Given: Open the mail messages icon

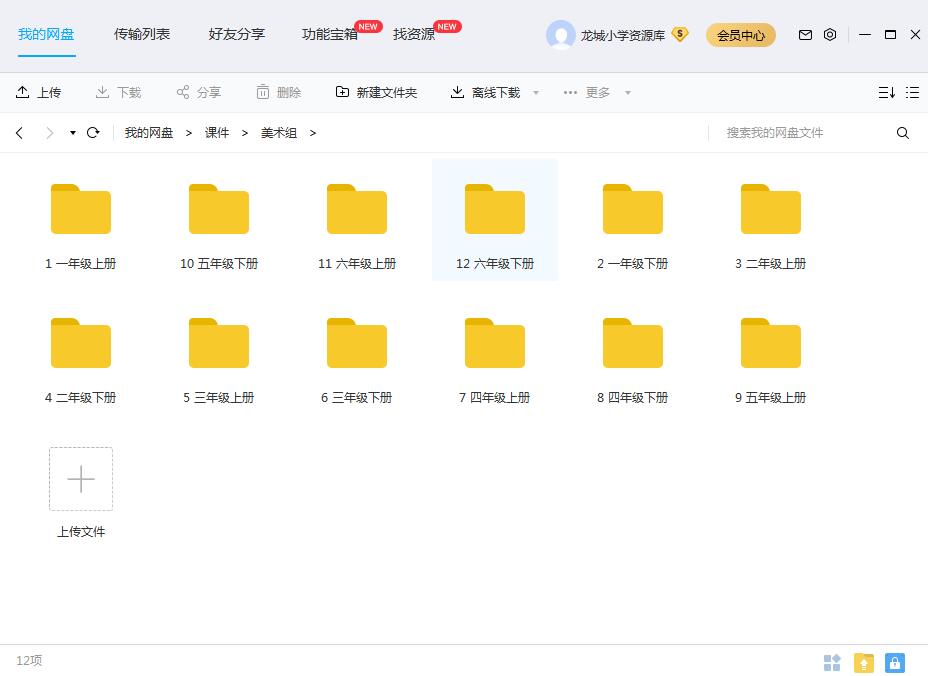Looking at the screenshot, I should click(x=805, y=35).
